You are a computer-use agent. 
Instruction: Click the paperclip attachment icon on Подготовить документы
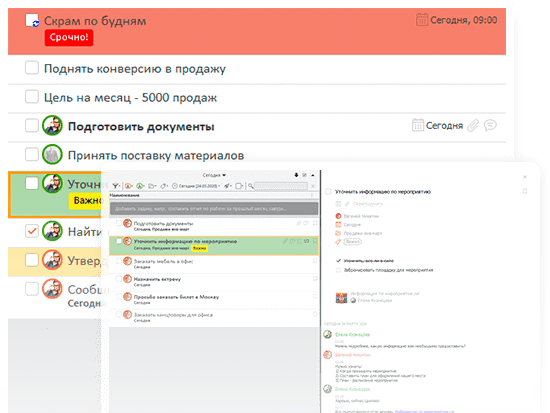473,125
